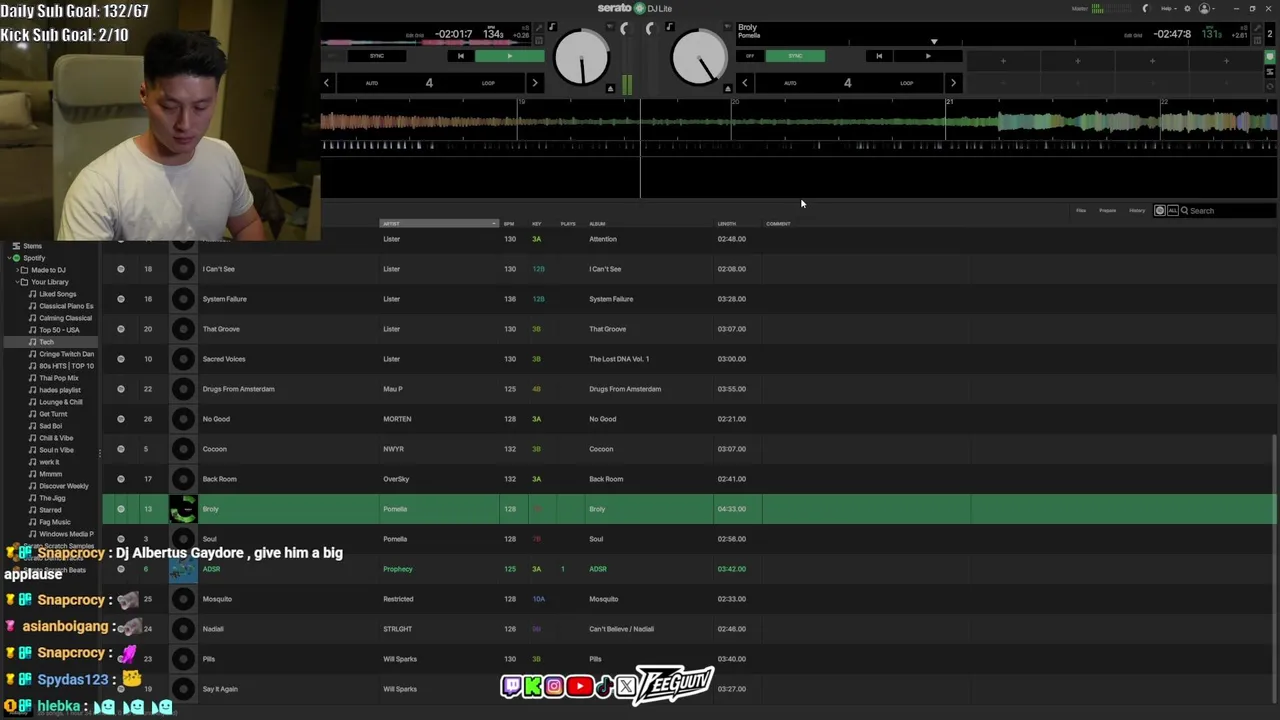Eject track from the left deck
The image size is (1280, 720).
pyautogui.click(x=610, y=89)
